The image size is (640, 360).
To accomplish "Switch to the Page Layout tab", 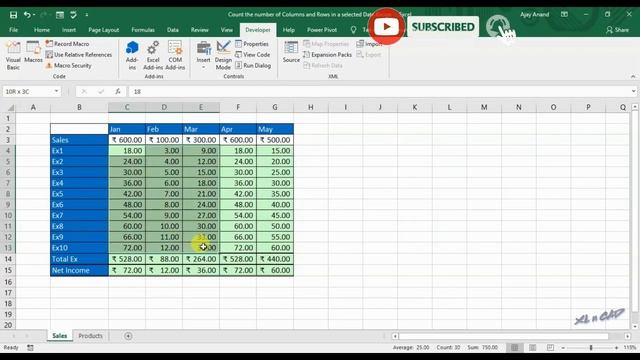I will pyautogui.click(x=104, y=30).
